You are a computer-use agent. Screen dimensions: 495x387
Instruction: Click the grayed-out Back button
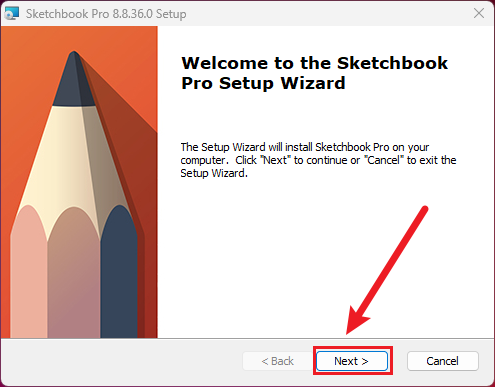click(278, 361)
